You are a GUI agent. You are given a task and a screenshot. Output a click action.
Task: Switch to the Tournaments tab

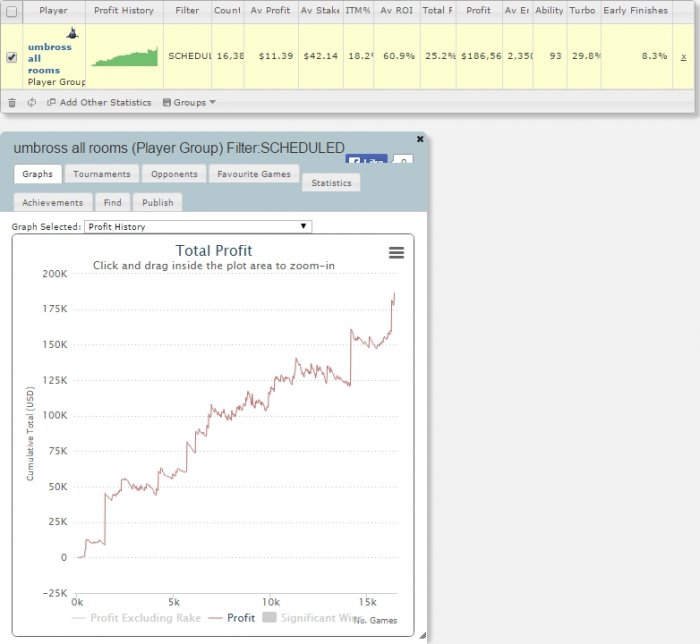[x=101, y=174]
